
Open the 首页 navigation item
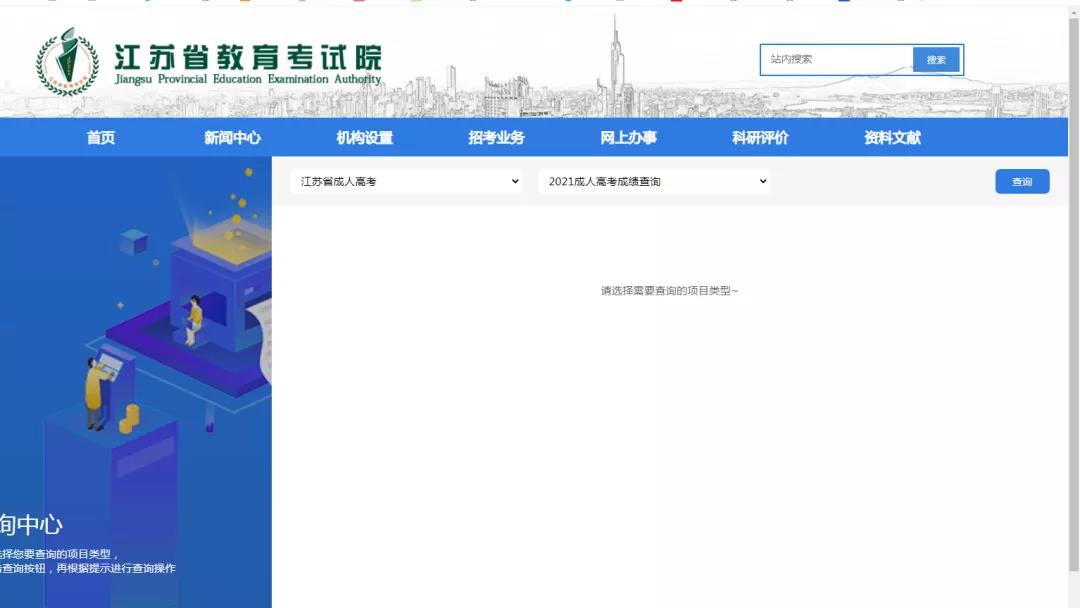pos(101,138)
